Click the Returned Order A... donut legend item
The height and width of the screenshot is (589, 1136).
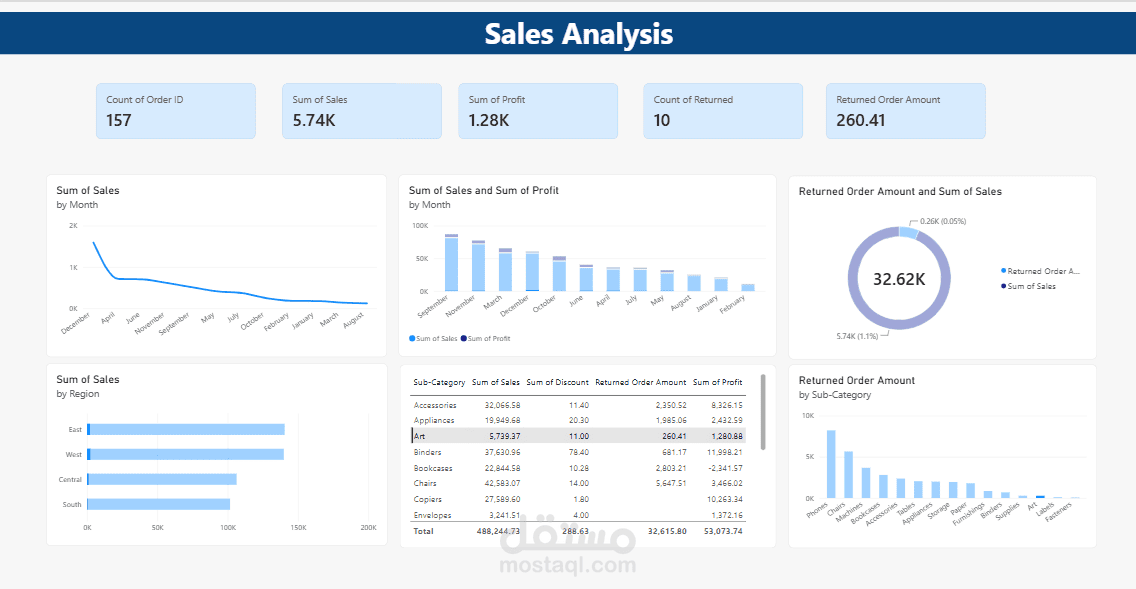click(x=1040, y=271)
